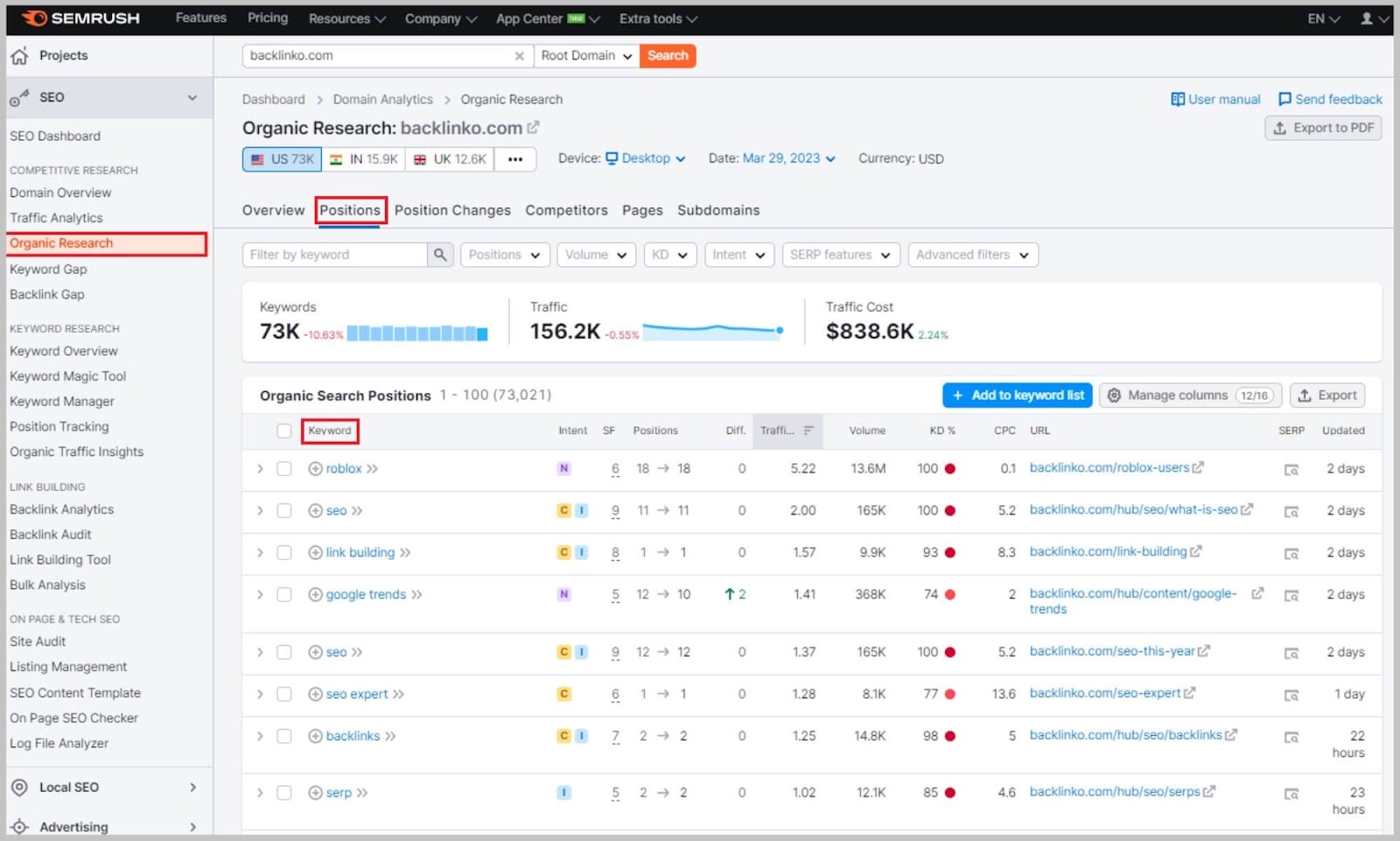Check the seo row for what-is-seo URL
Viewport: 1400px width, 841px height.
tap(283, 511)
